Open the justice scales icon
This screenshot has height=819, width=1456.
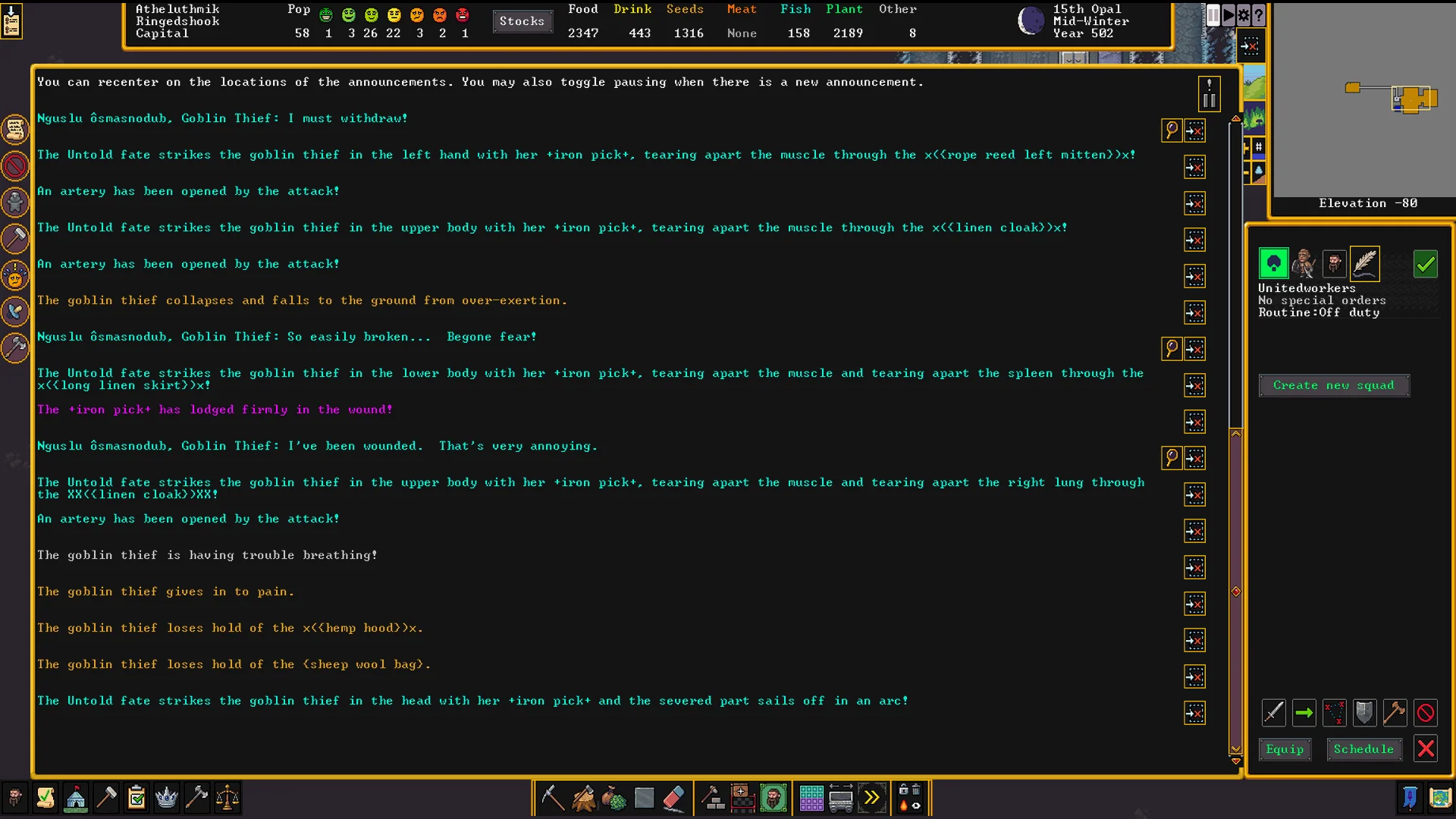(x=227, y=798)
